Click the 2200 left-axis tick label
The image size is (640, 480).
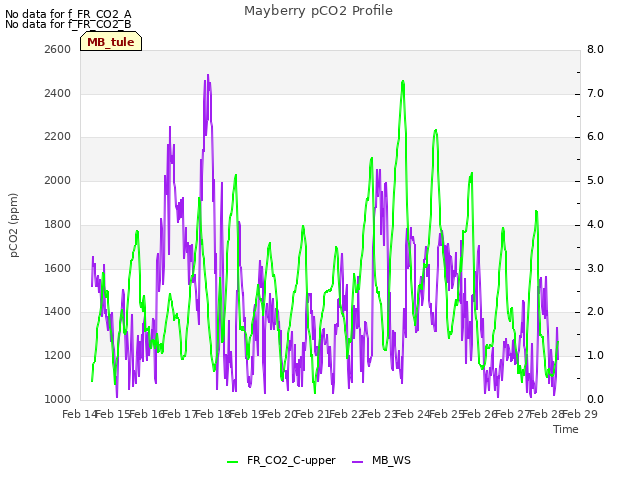tap(58, 137)
